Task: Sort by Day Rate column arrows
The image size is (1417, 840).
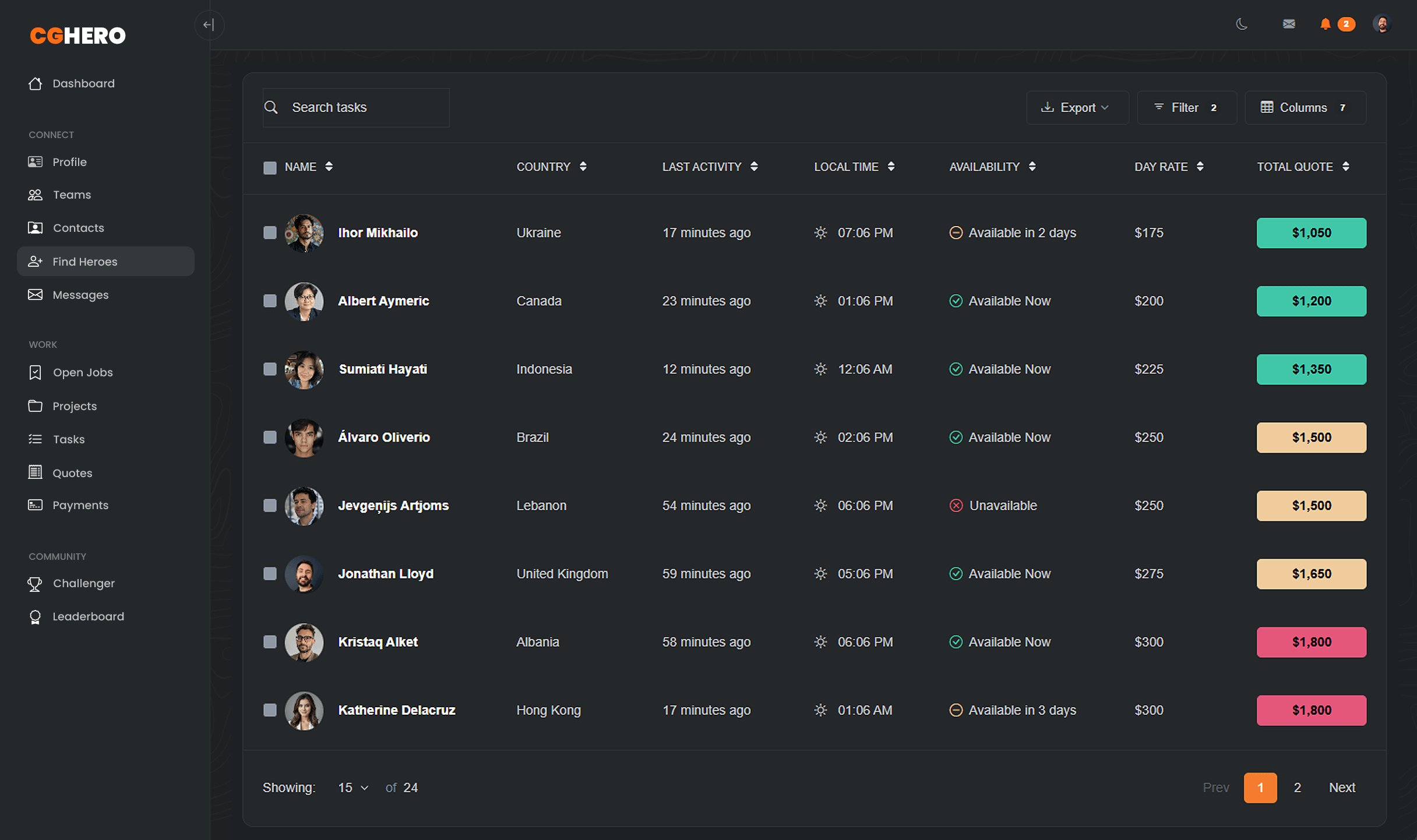Action: tap(1200, 167)
